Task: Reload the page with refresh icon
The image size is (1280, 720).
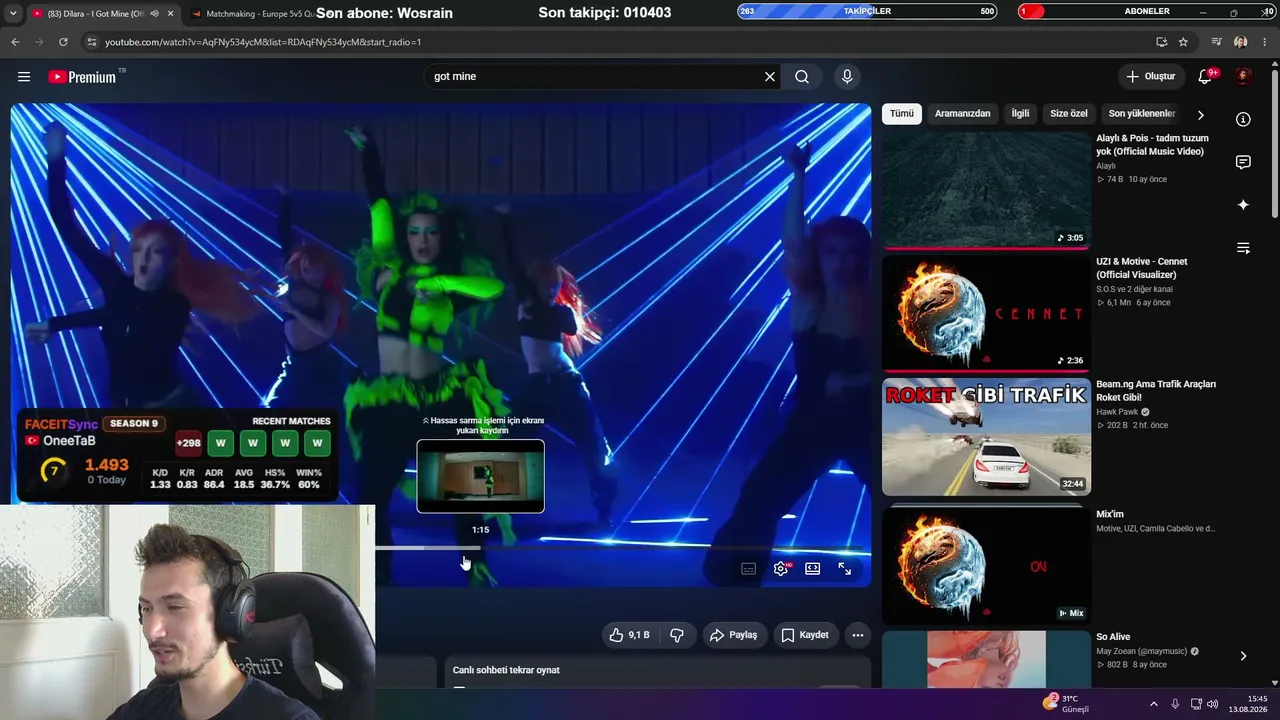Action: [63, 42]
